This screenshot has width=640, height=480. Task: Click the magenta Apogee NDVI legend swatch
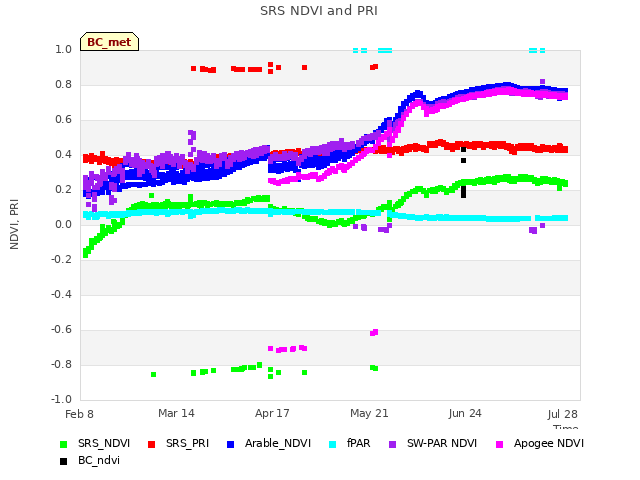tap(499, 444)
